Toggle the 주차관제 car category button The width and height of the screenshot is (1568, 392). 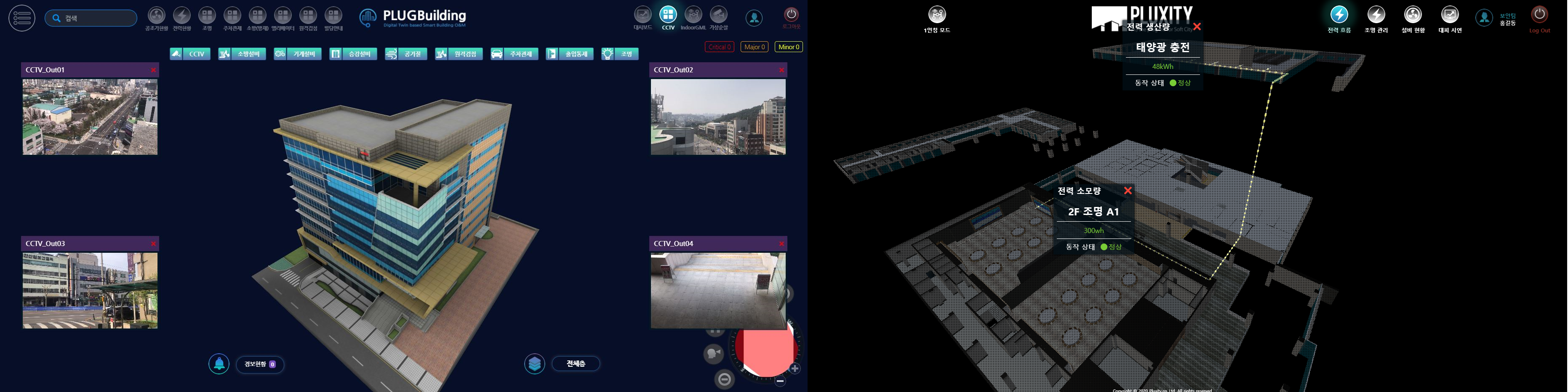pyautogui.click(x=515, y=54)
